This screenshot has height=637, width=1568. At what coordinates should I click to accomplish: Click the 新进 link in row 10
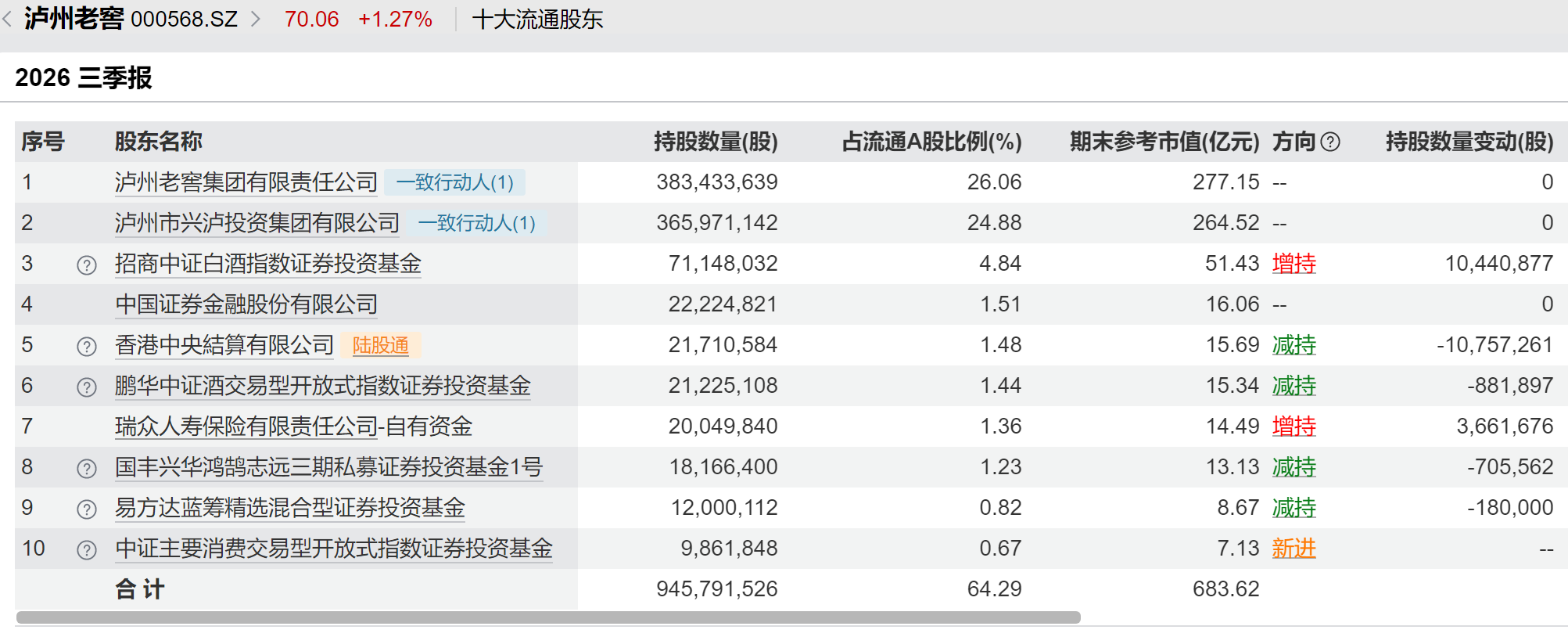[1294, 549]
